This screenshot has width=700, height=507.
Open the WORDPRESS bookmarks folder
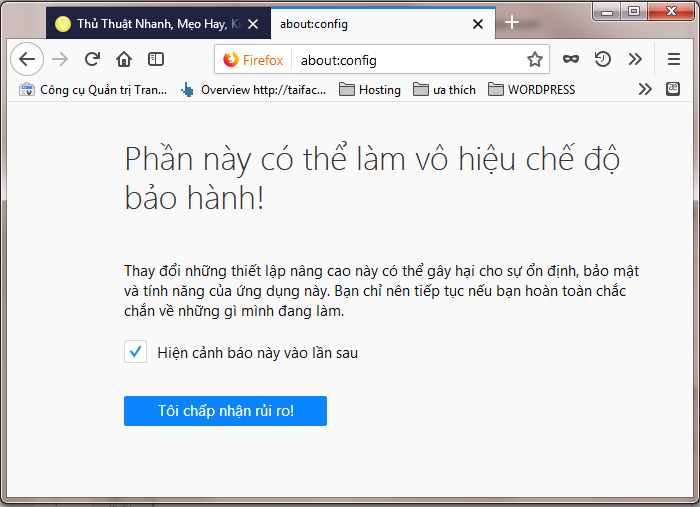coord(531,90)
